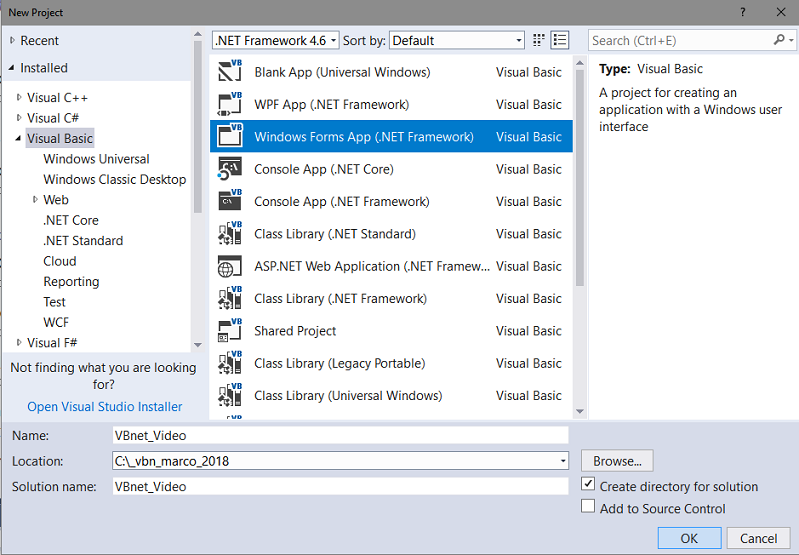Select the Reporting category
Screen dimensions: 799x555
[71, 281]
